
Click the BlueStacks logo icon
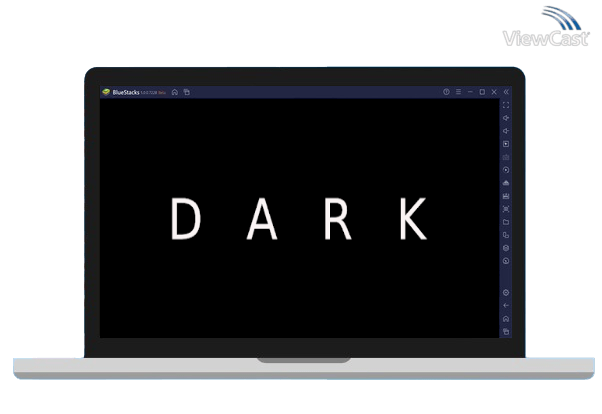(x=106, y=92)
